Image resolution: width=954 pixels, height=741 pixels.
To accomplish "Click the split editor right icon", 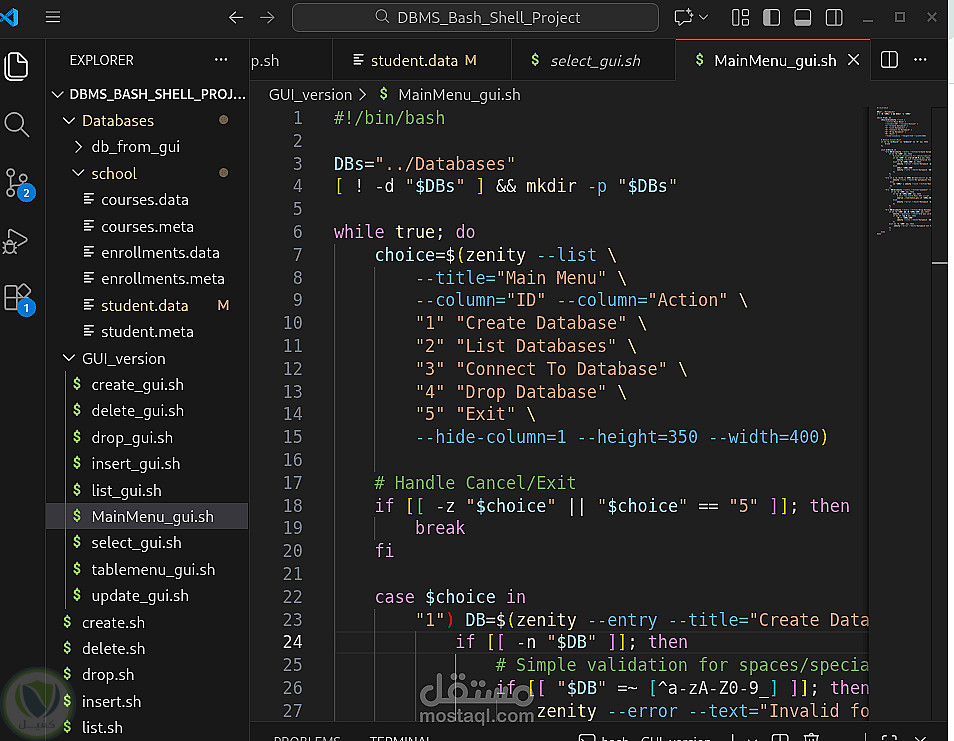I will click(889, 60).
